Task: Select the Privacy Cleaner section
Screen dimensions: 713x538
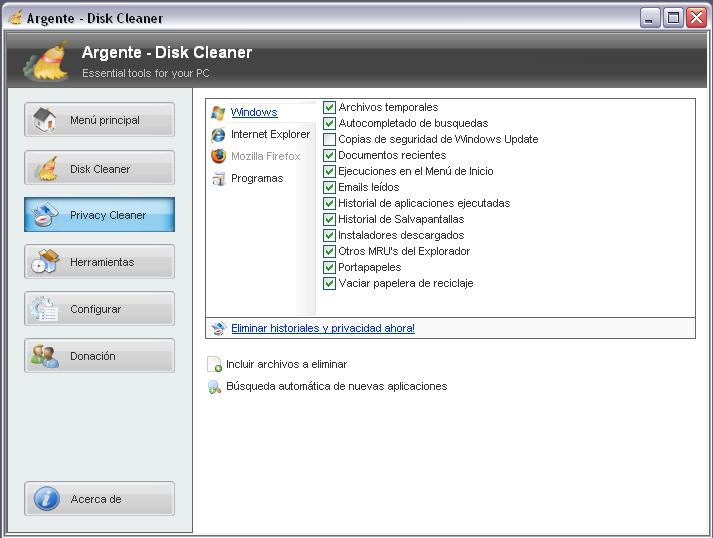Action: point(99,215)
